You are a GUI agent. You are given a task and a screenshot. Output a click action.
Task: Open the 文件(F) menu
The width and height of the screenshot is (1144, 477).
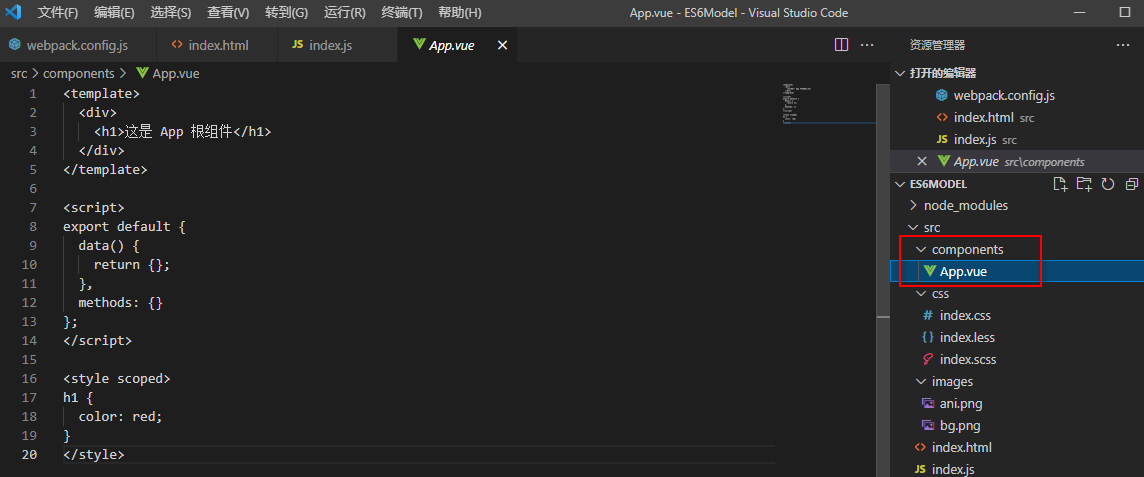pyautogui.click(x=58, y=13)
